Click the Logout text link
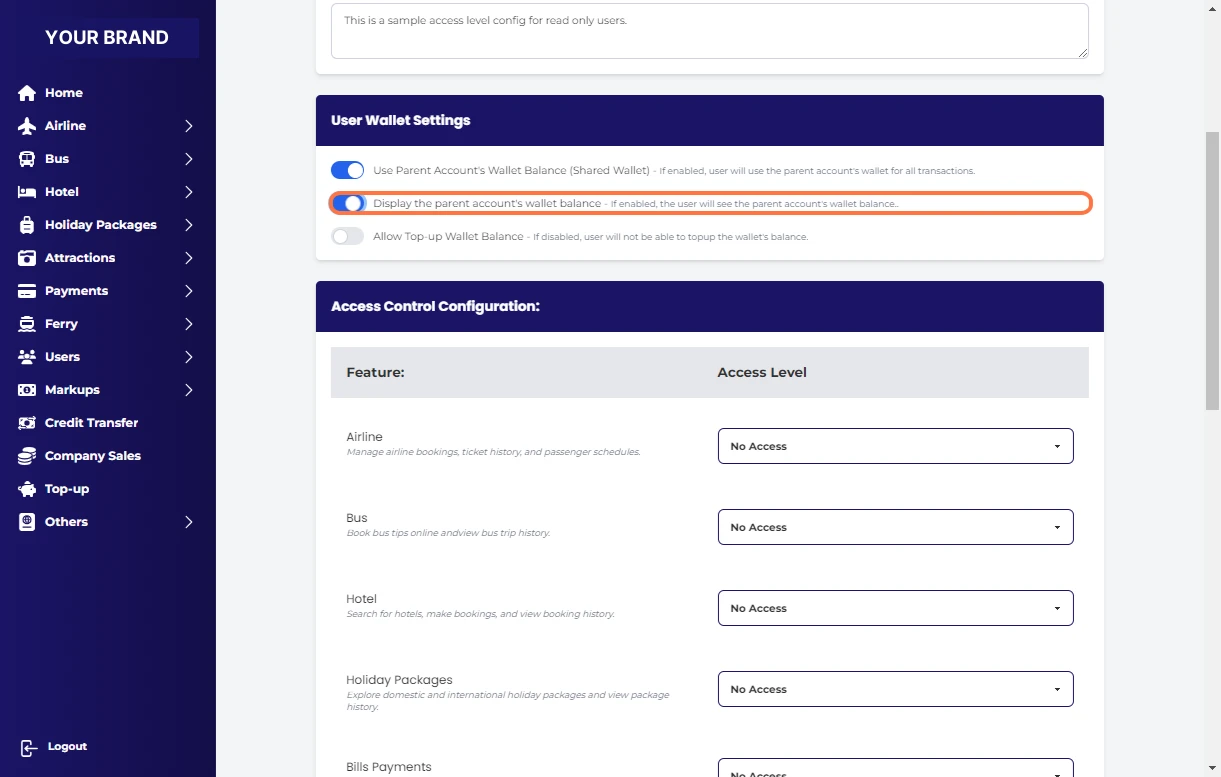1221x777 pixels. 67,747
